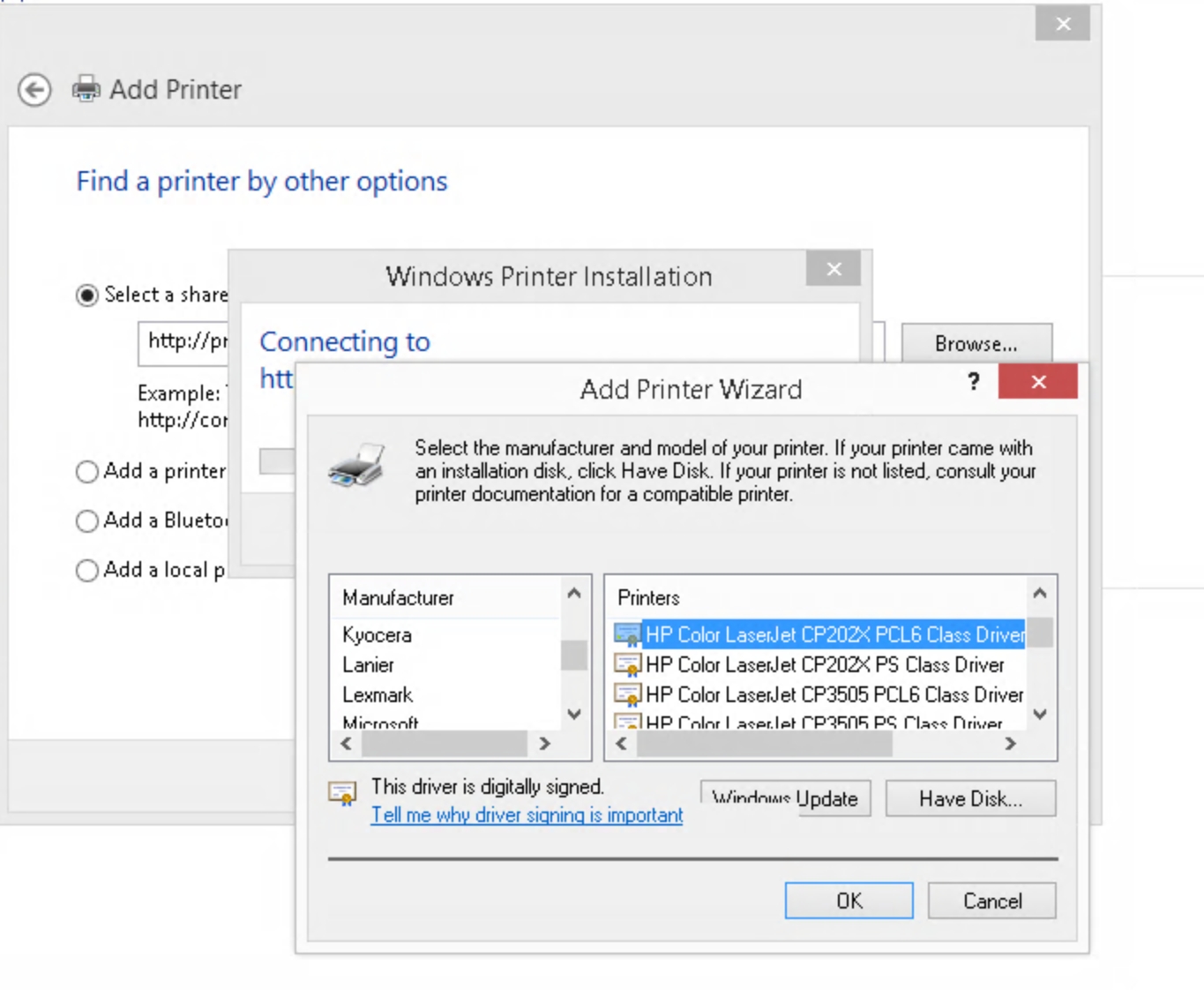This screenshot has height=1002, width=1204.
Task: Click the signed driver certificate icon
Action: (x=342, y=793)
